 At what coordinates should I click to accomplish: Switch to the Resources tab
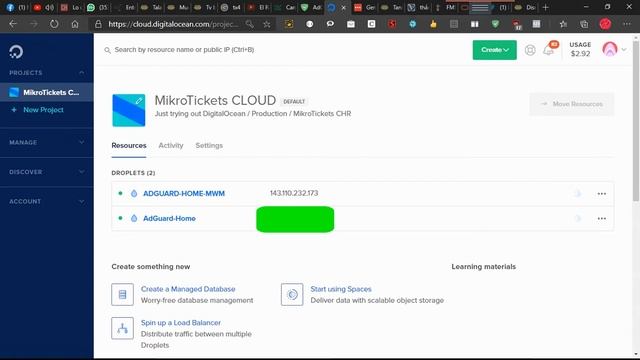pos(129,145)
